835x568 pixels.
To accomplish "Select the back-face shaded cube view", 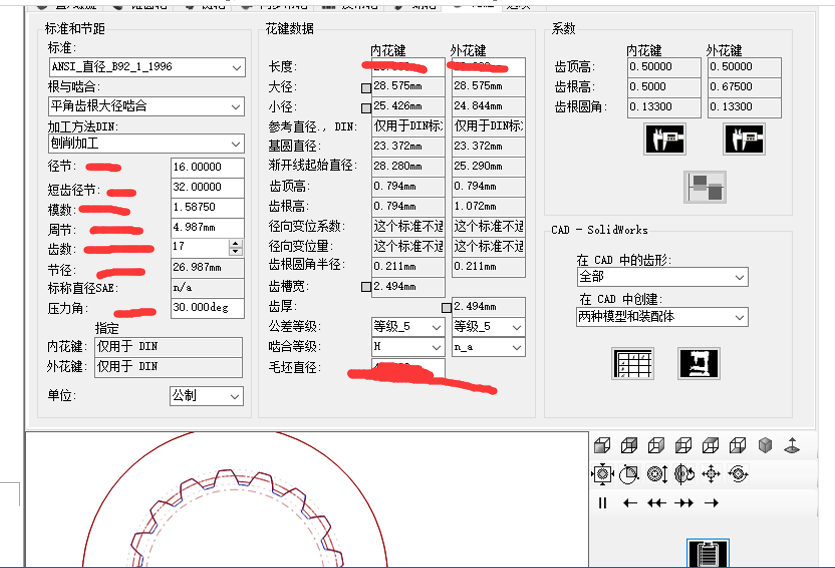I will pyautogui.click(x=629, y=445).
